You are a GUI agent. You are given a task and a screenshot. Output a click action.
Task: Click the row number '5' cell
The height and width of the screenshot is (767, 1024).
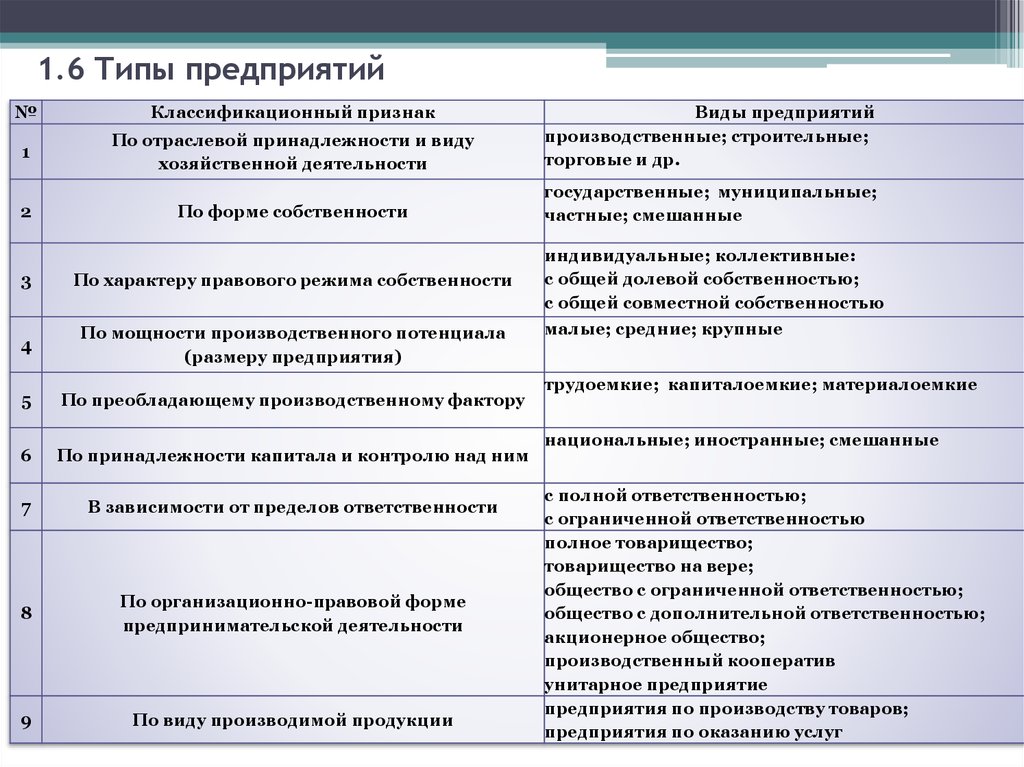(x=25, y=400)
